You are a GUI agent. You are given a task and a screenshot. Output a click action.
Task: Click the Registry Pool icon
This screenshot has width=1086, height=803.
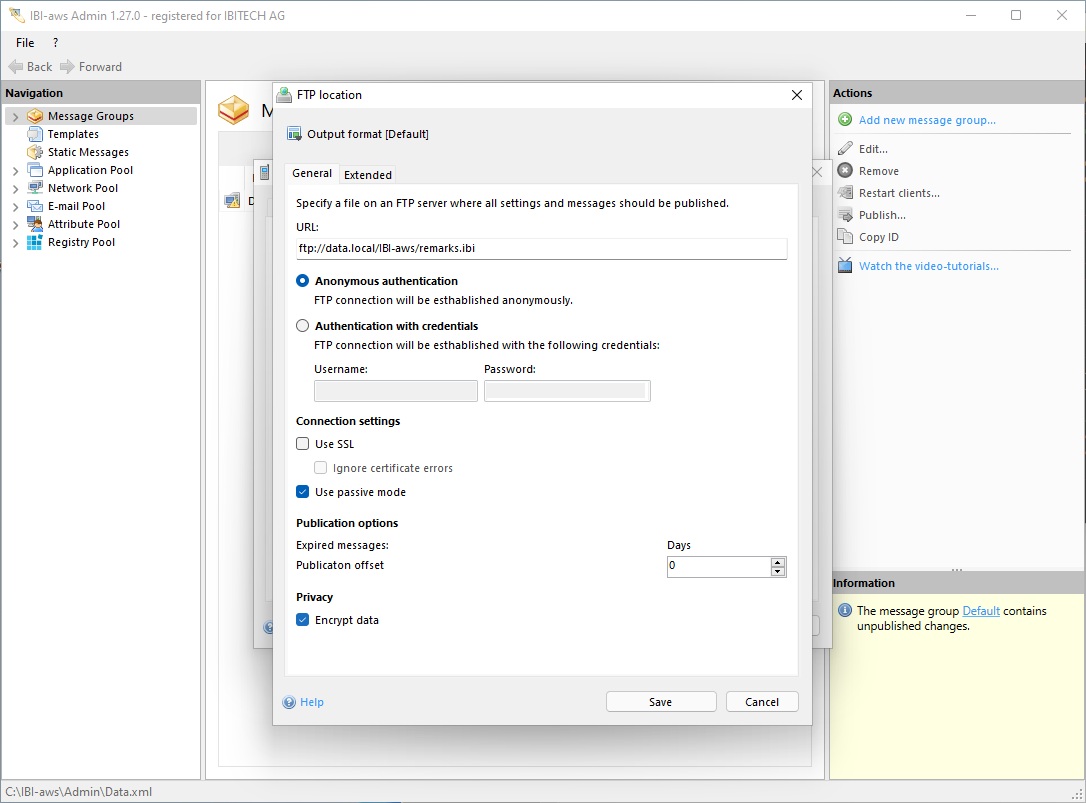35,242
